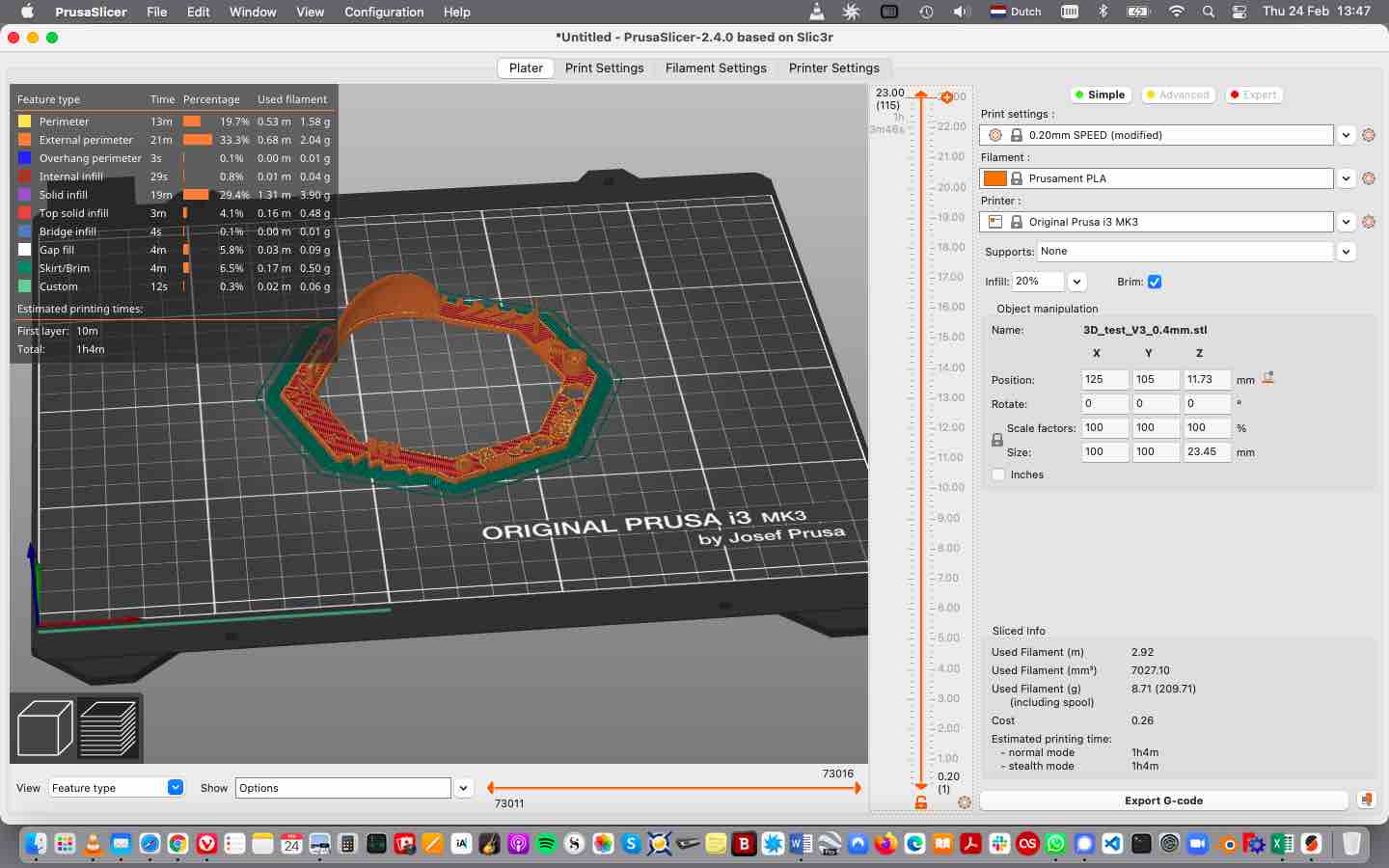
Task: Click the Filament orange color swatch
Action: [994, 178]
